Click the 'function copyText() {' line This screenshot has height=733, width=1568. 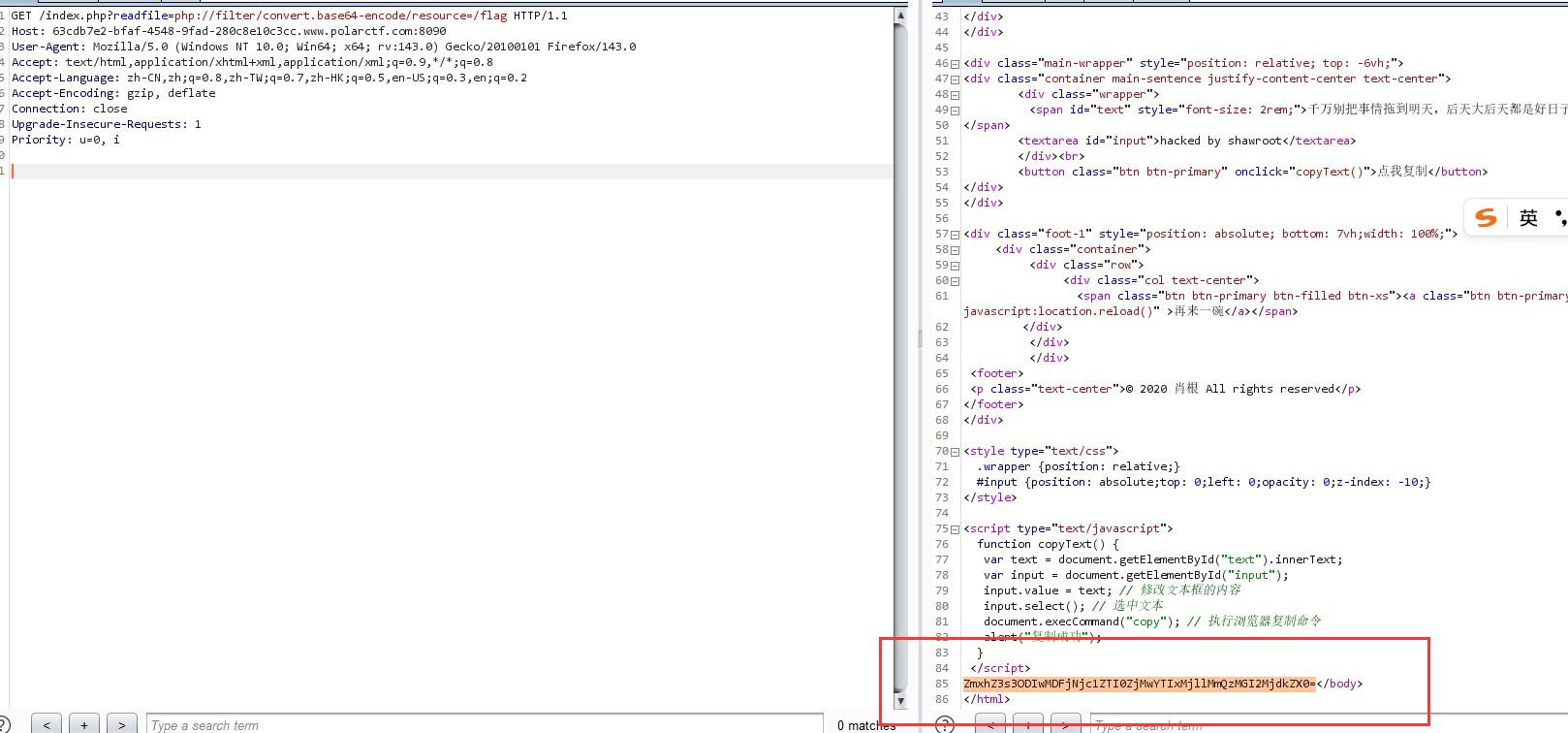click(x=1048, y=544)
